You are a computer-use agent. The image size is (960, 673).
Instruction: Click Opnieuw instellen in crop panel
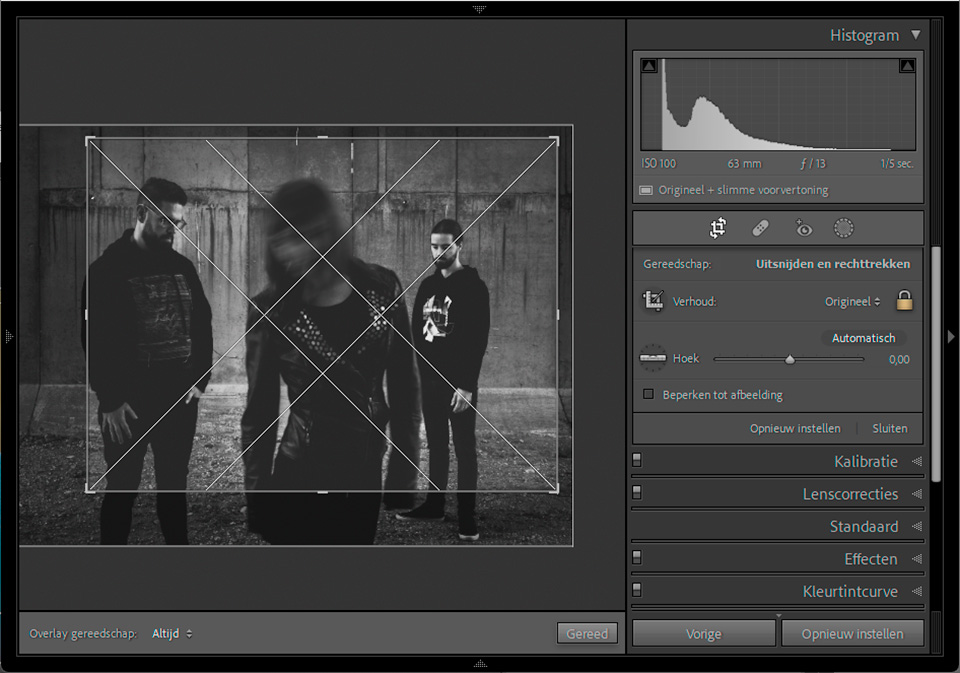[x=795, y=429]
